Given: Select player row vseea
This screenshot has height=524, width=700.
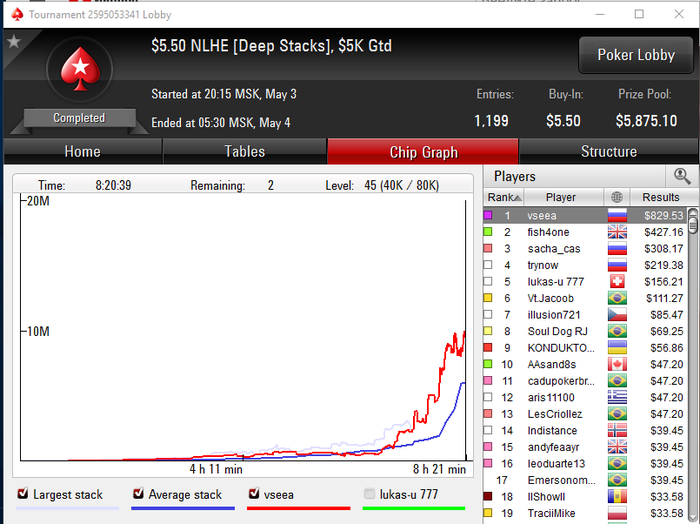Looking at the screenshot, I should click(585, 216).
